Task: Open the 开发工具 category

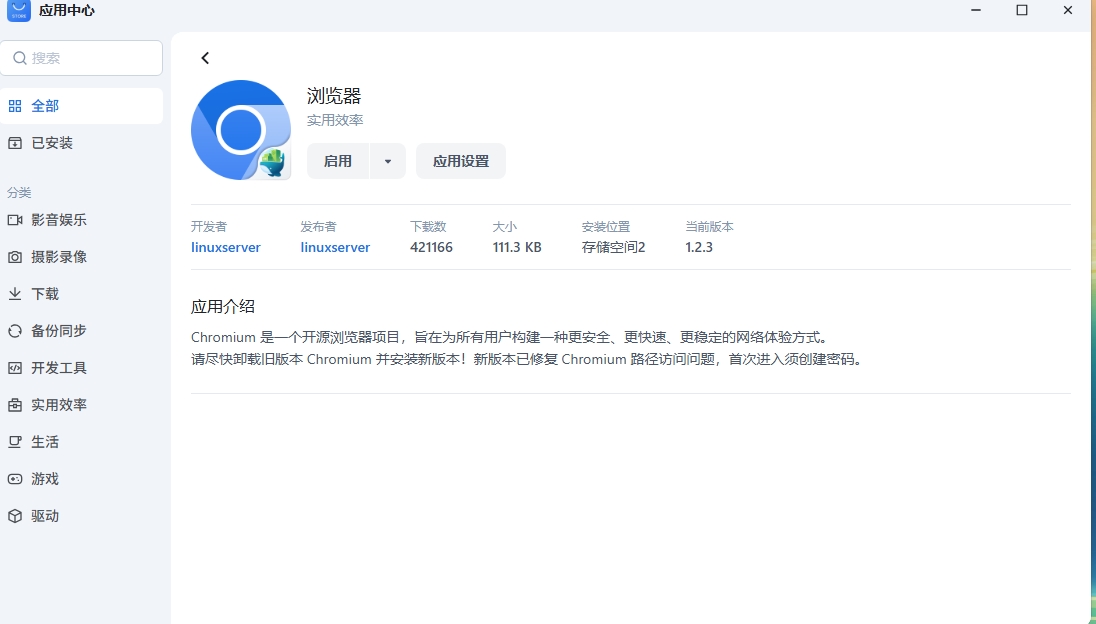Action: 59,368
